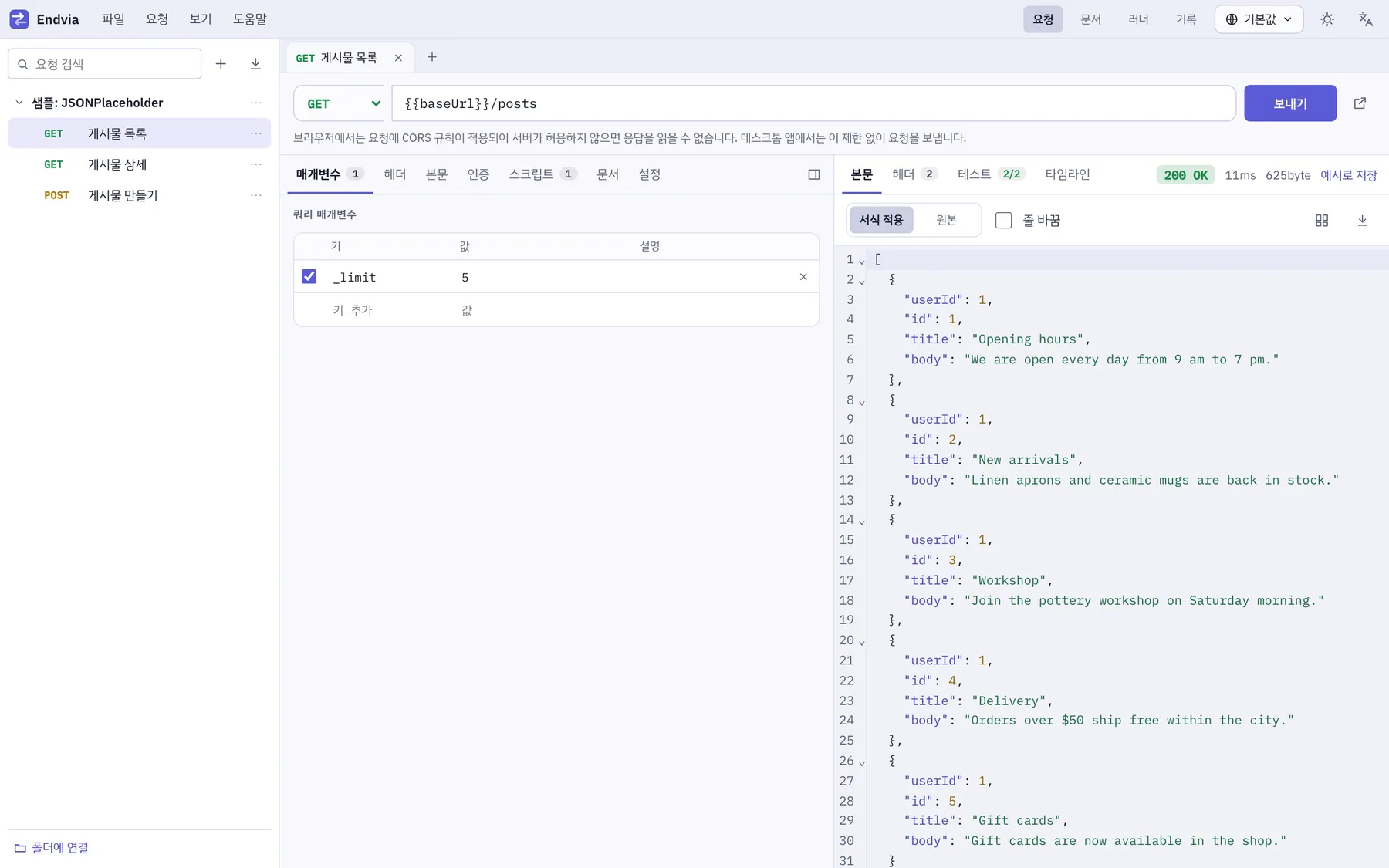The image size is (1389, 868).
Task: Remove the _limit parameter row
Action: (x=803, y=277)
